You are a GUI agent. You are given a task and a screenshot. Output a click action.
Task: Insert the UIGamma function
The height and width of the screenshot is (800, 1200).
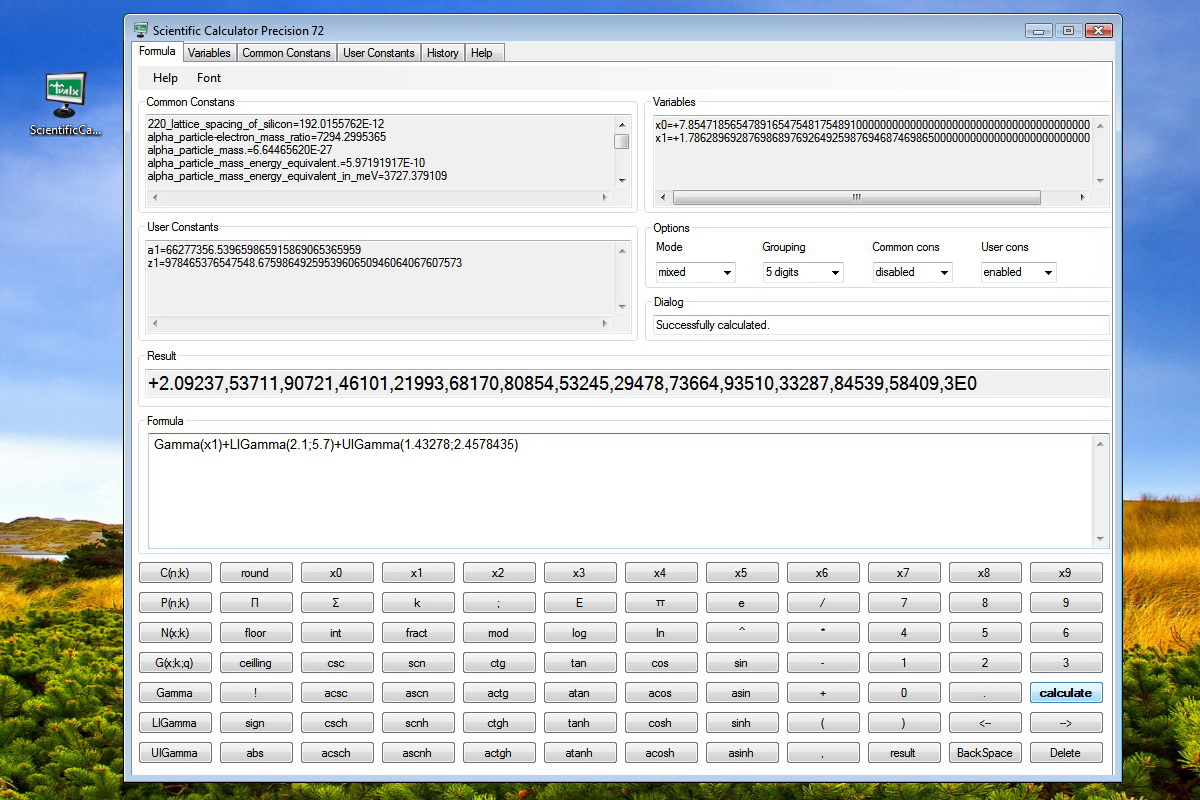point(175,753)
